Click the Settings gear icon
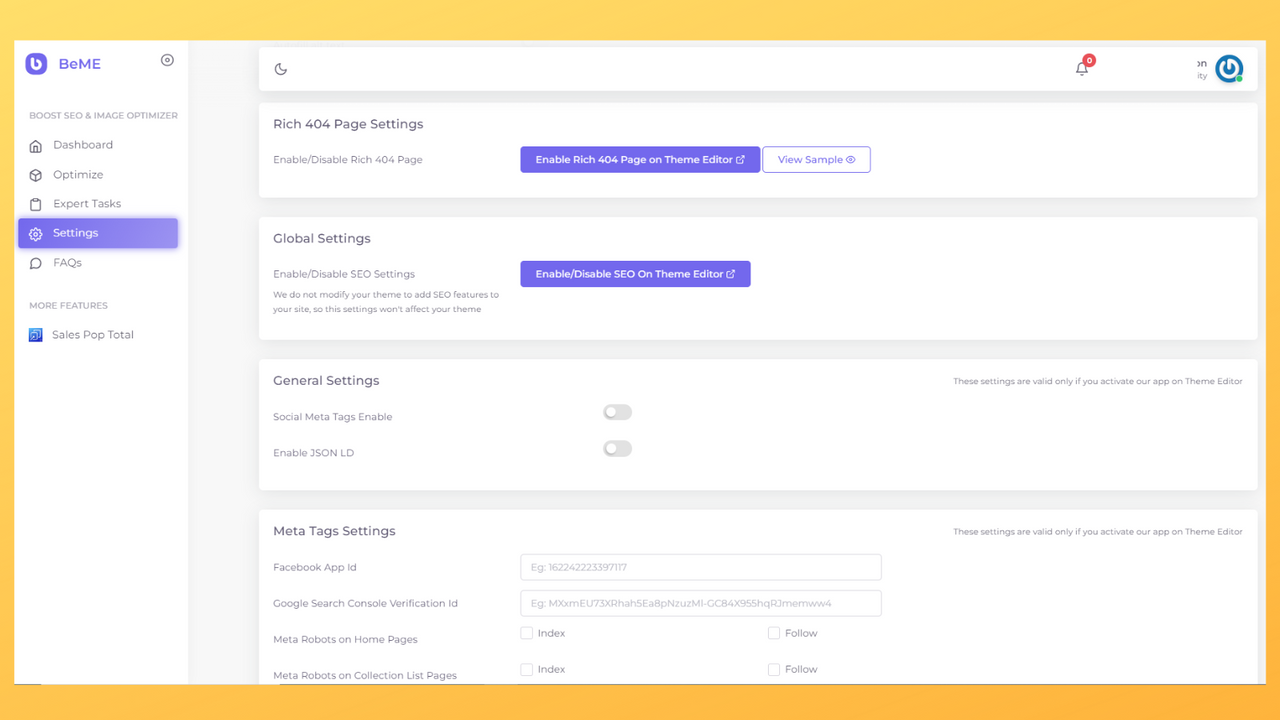This screenshot has height=720, width=1280. [36, 233]
